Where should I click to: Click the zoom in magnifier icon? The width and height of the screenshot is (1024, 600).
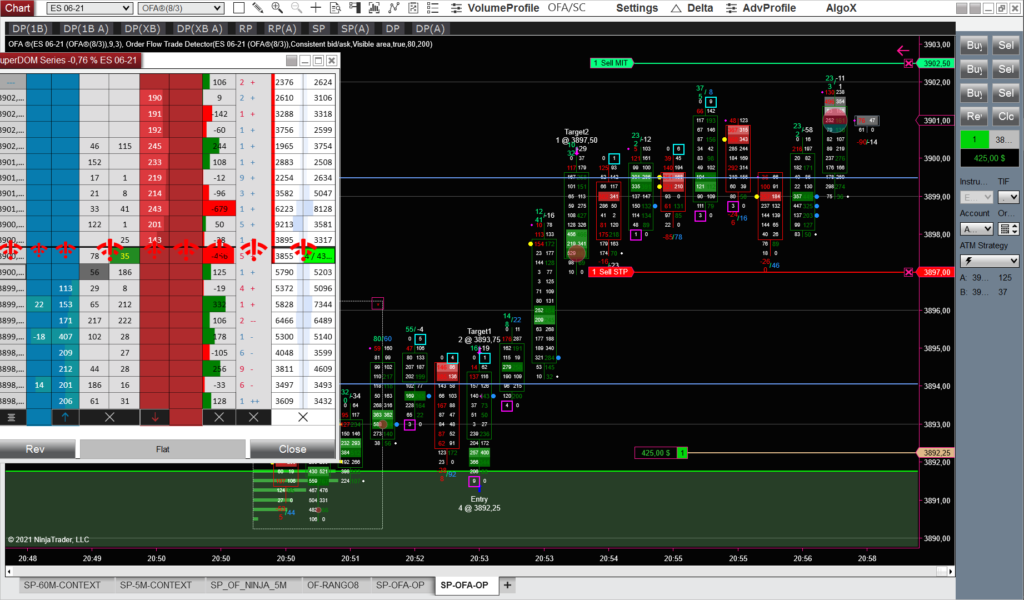277,8
